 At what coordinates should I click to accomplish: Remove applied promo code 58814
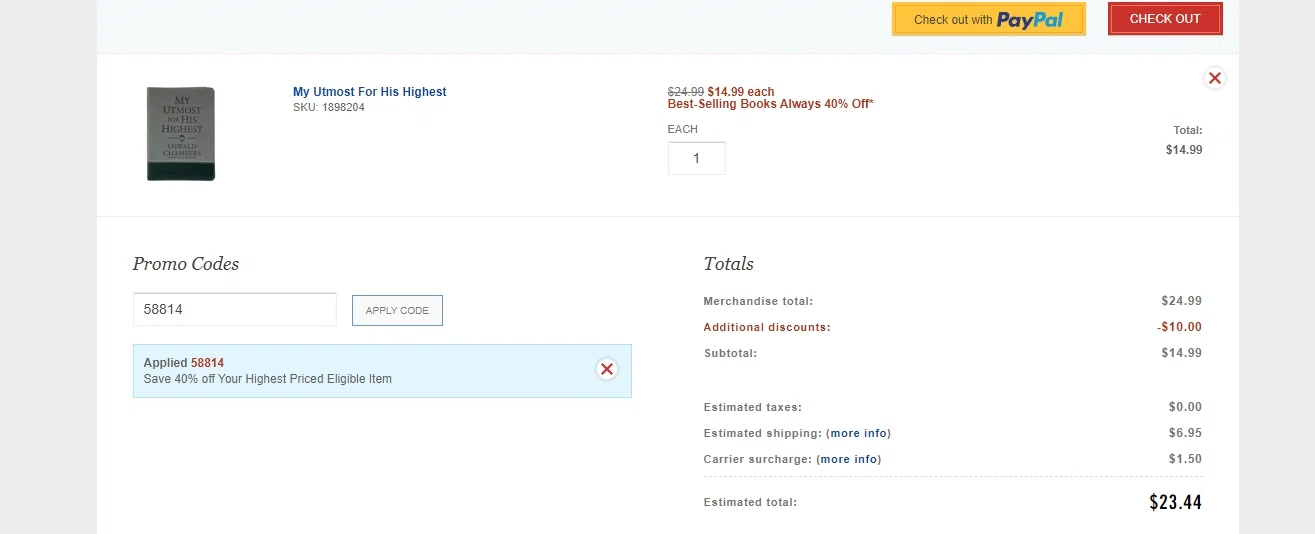[x=606, y=370]
